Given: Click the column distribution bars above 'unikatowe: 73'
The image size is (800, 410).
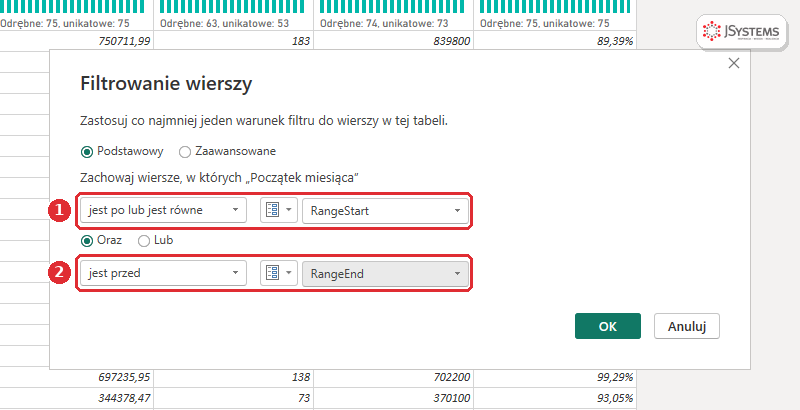Looking at the screenshot, I should pos(392,7).
